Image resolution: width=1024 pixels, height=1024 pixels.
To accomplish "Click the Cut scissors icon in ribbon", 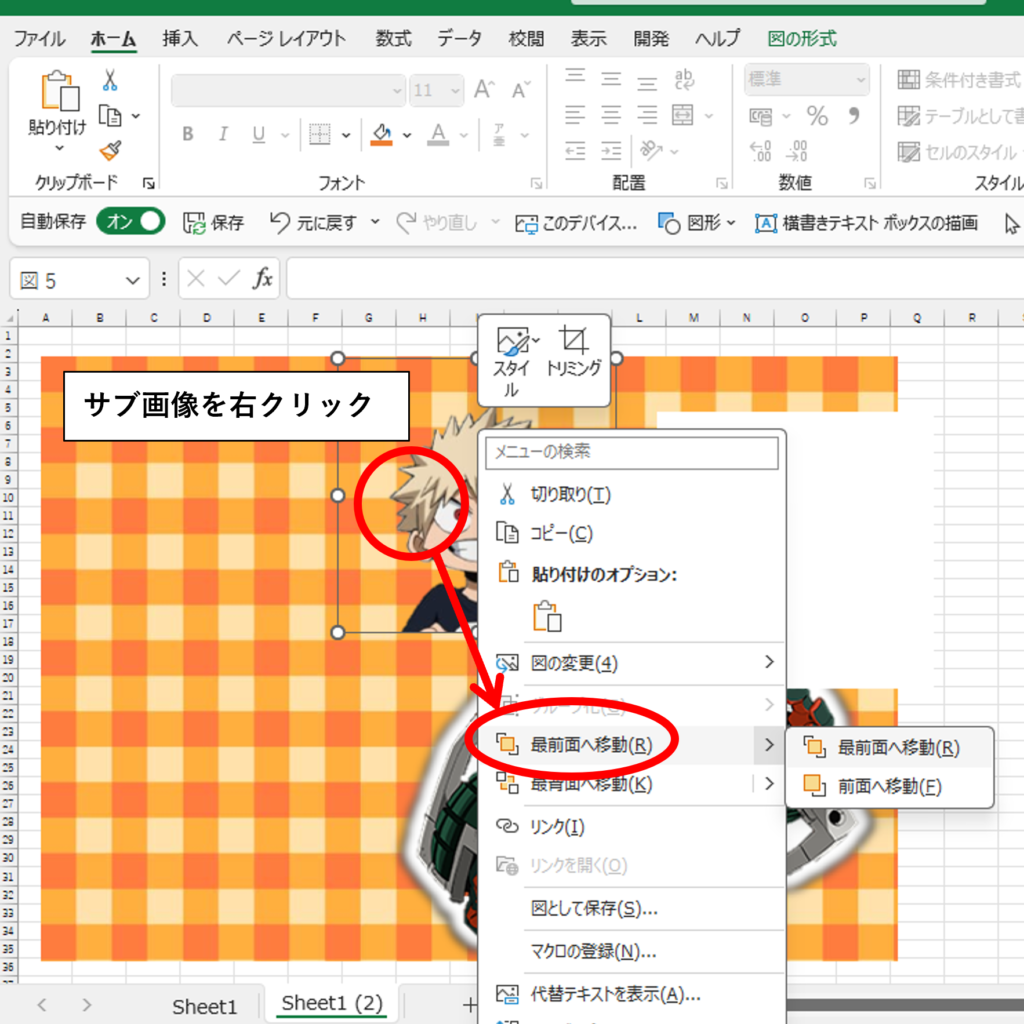I will click(110, 80).
